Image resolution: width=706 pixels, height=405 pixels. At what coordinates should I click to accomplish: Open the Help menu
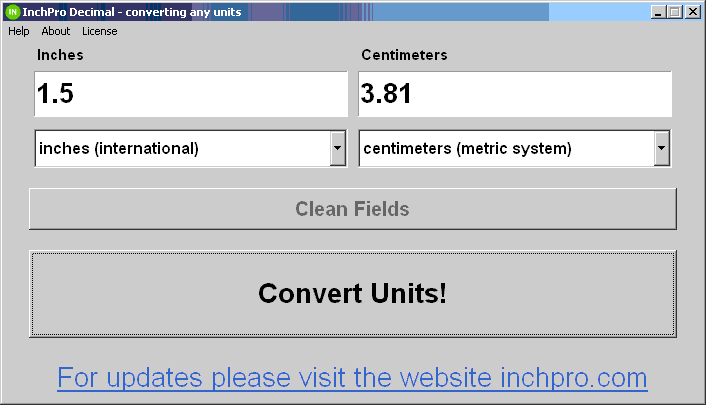(18, 31)
